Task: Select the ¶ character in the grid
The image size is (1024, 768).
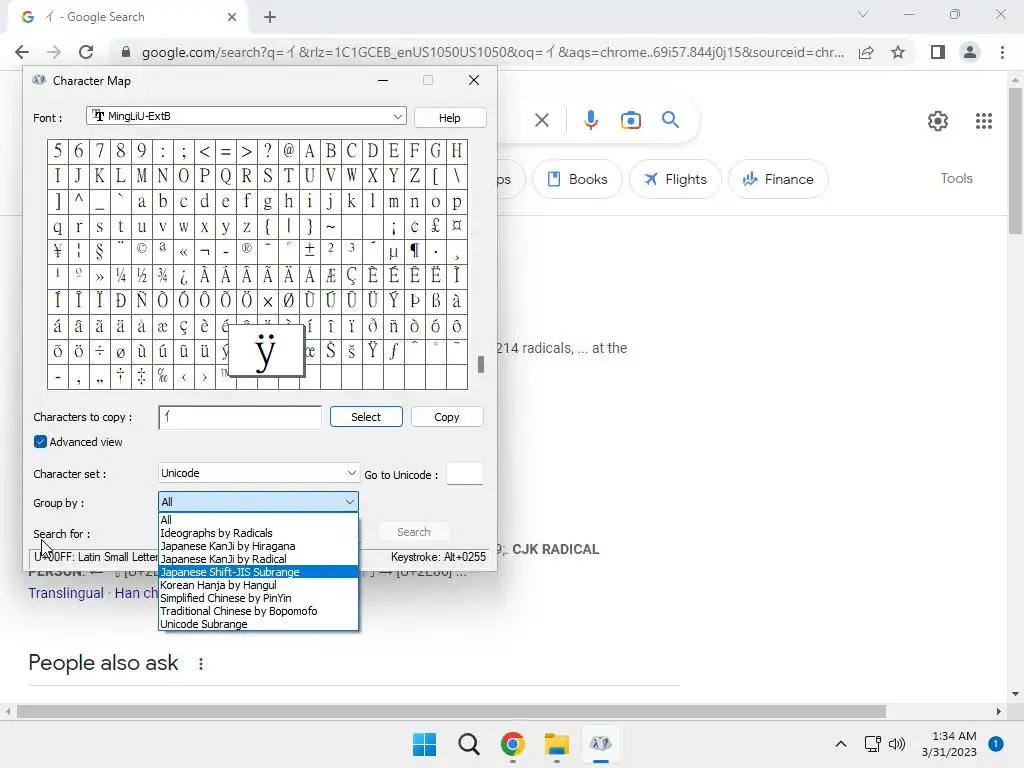Action: tap(414, 251)
